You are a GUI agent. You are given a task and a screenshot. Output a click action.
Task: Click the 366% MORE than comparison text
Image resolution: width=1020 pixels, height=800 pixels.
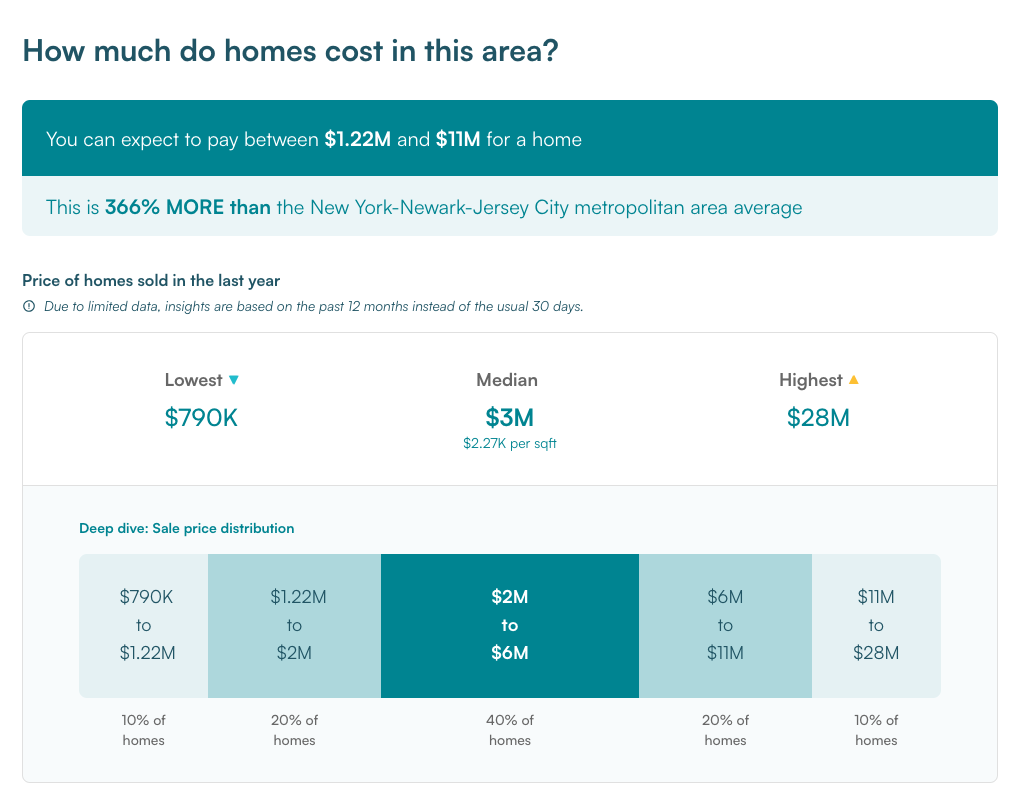pos(188,207)
